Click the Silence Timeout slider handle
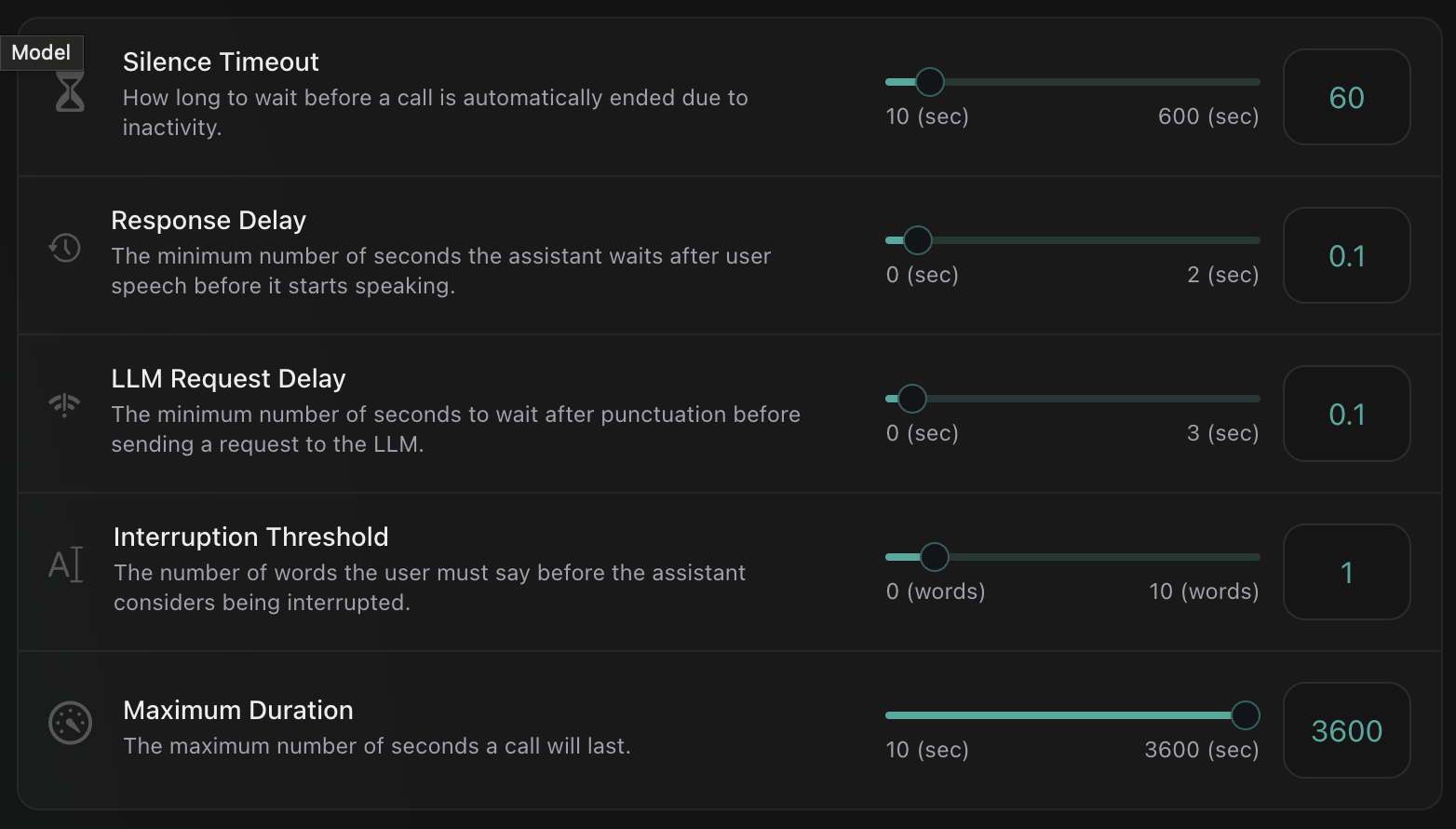 929,82
